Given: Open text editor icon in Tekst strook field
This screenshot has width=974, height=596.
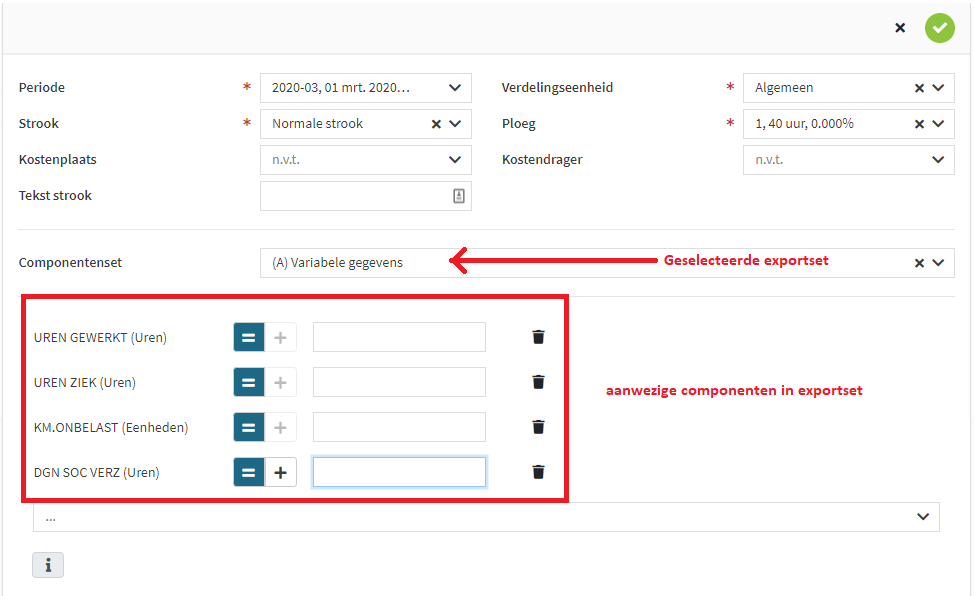Looking at the screenshot, I should point(458,196).
